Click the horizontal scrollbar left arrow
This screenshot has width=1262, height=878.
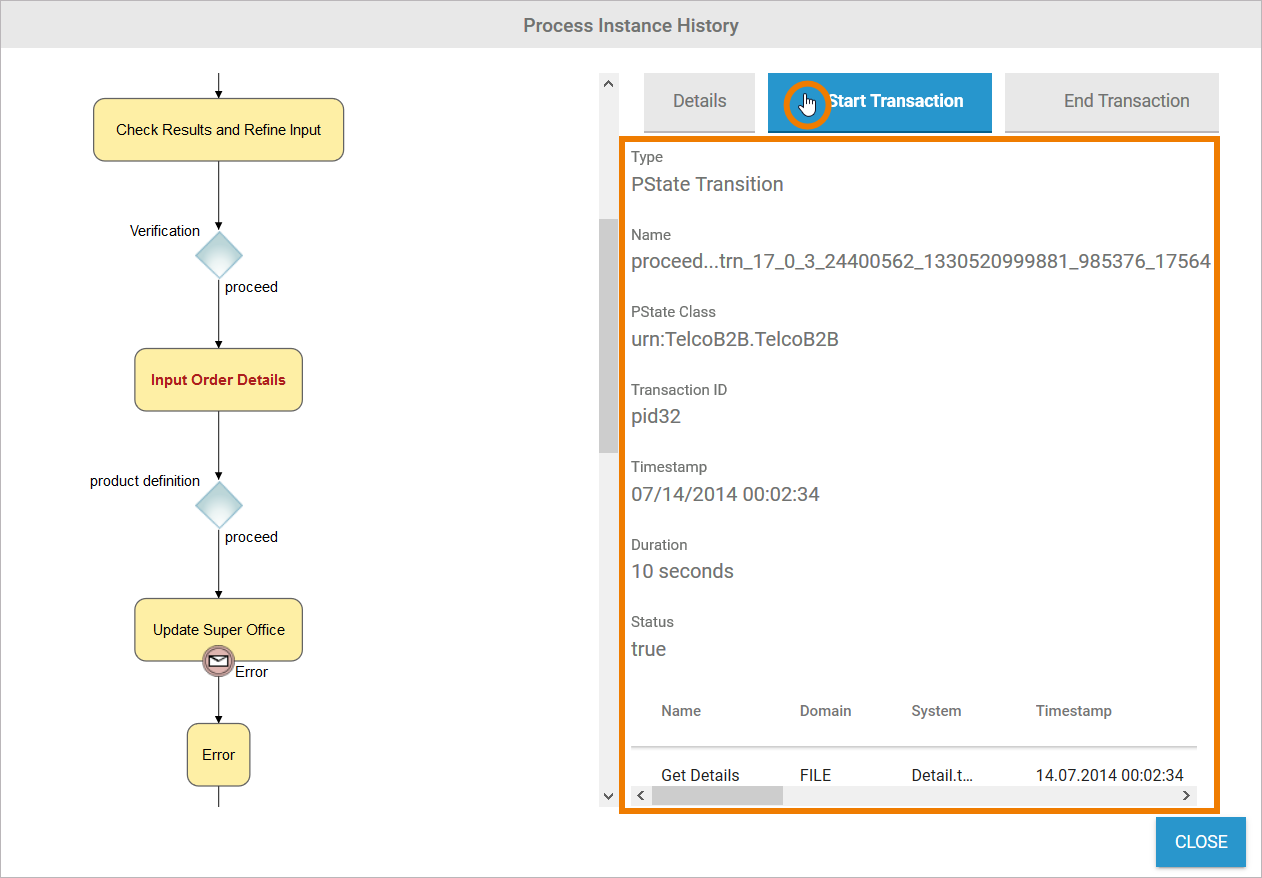tap(640, 795)
